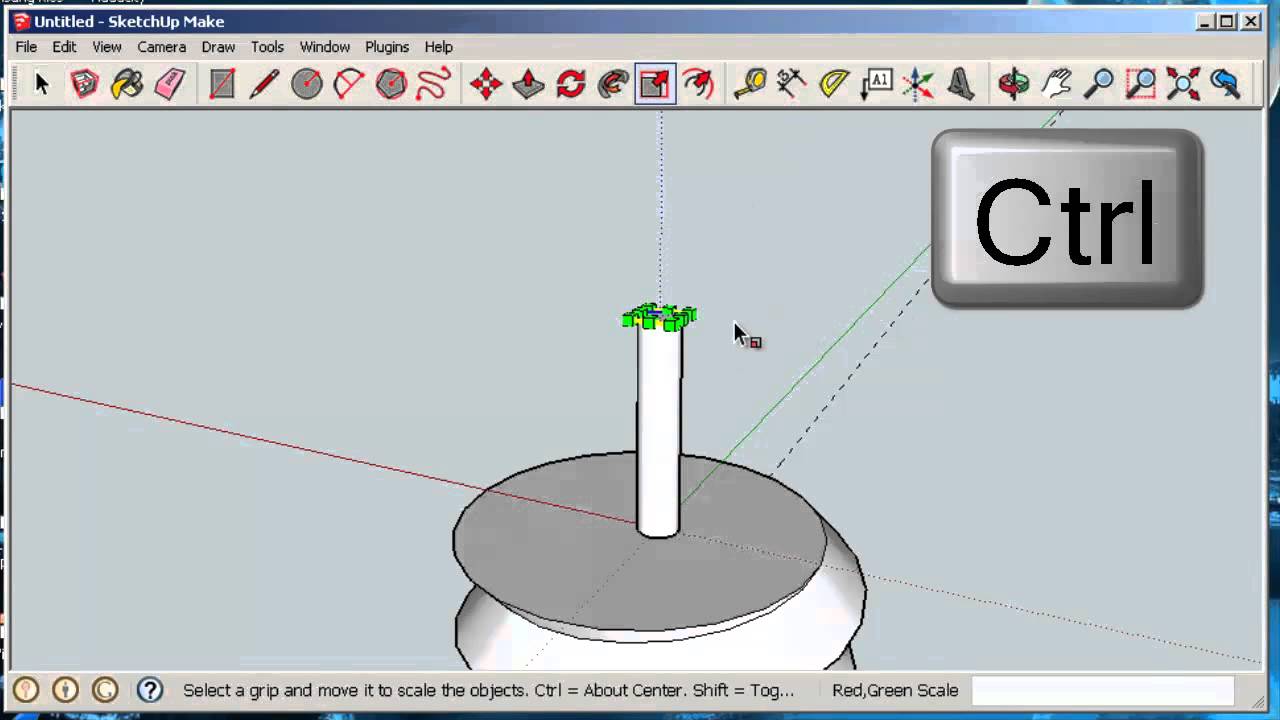
Task: Activate the Push/Pull tool
Action: click(528, 84)
